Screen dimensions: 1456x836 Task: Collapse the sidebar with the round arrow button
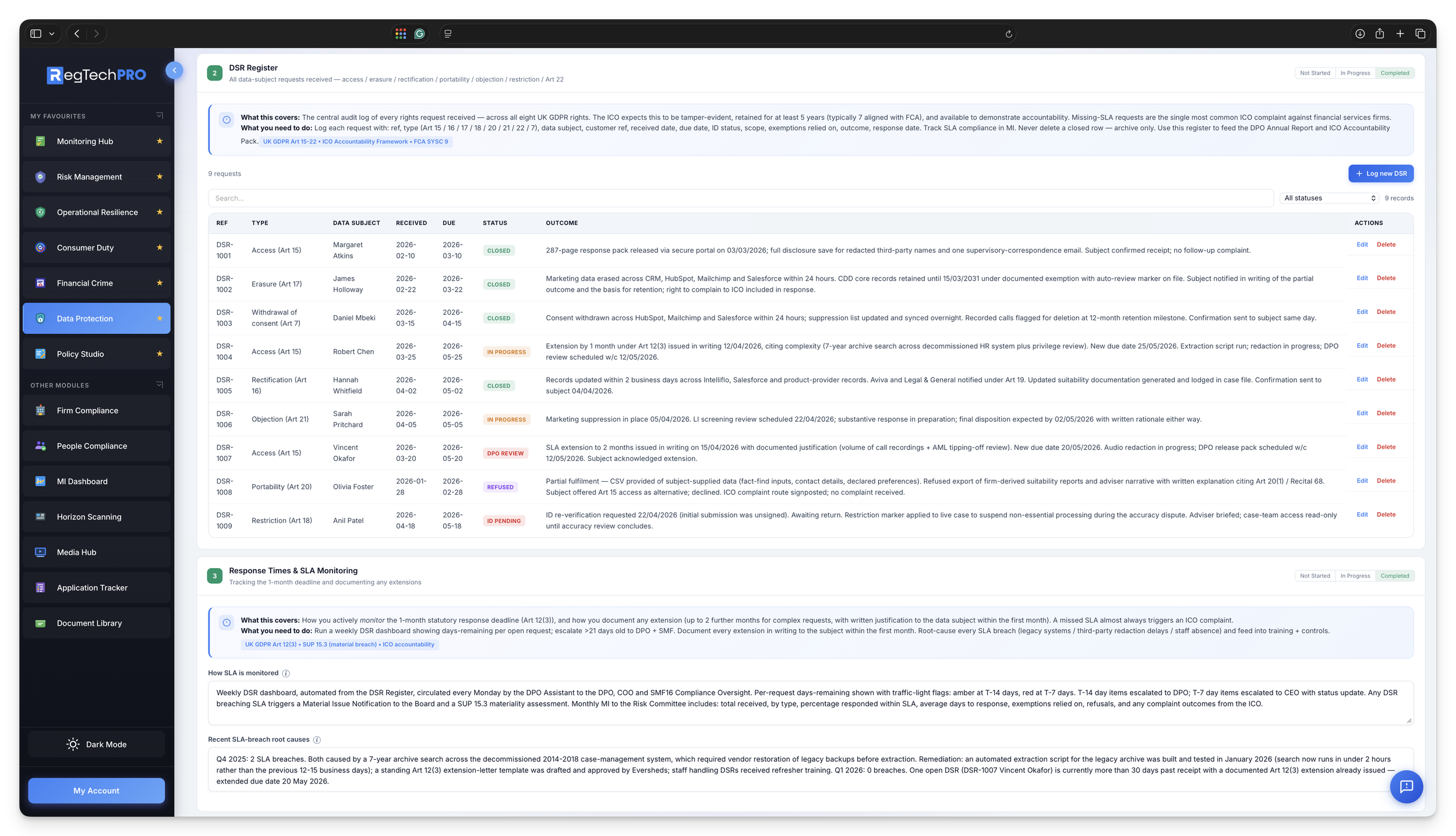pos(174,70)
